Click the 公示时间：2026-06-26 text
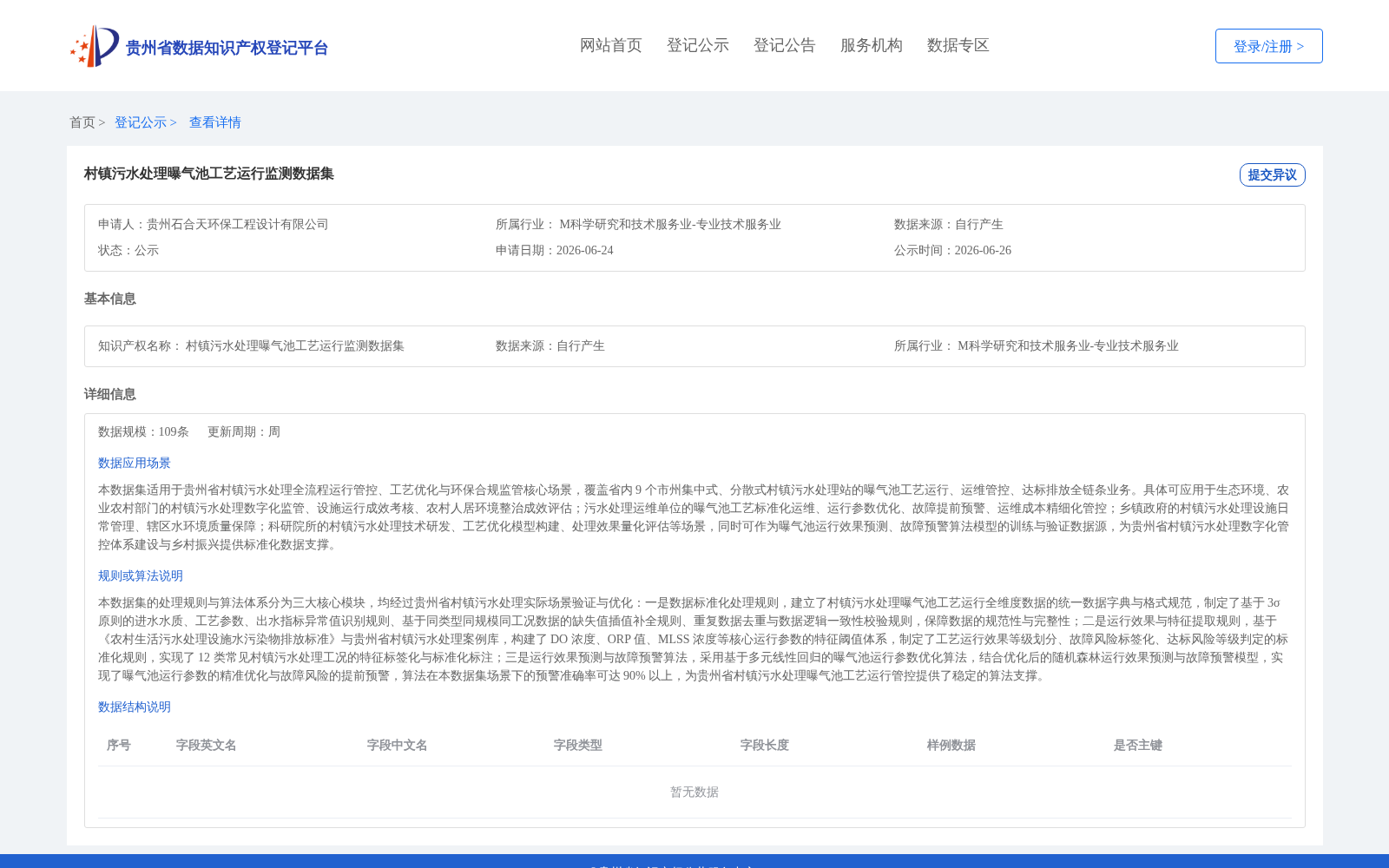 click(x=953, y=250)
